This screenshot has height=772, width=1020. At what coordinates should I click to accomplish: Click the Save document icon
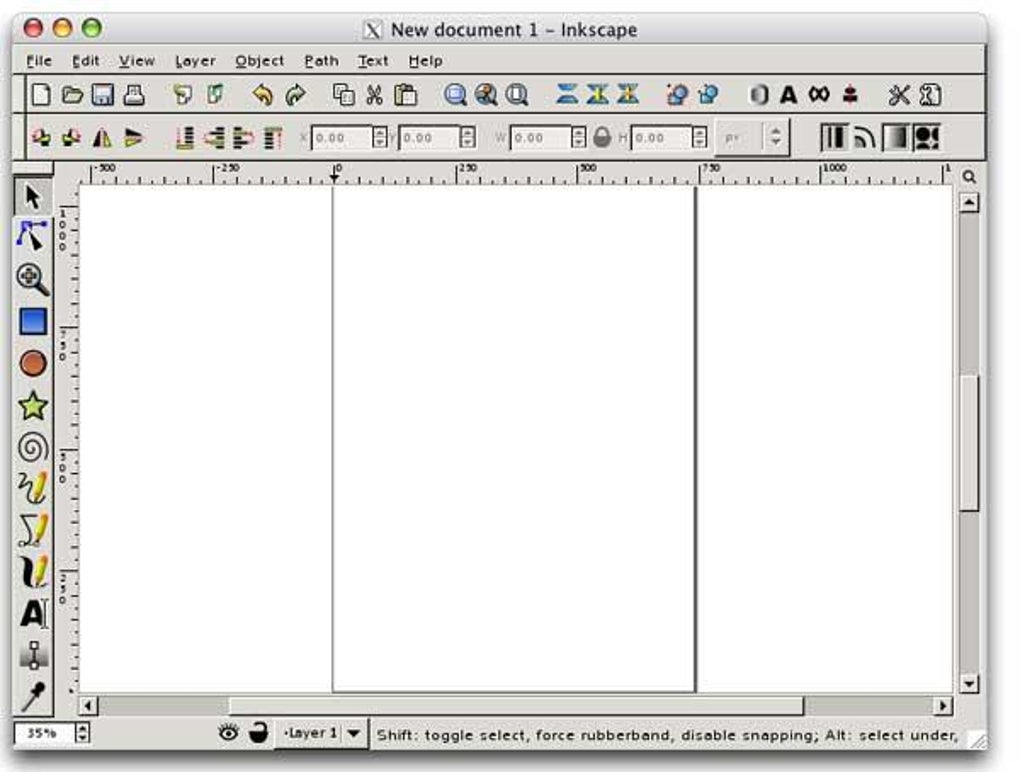pyautogui.click(x=103, y=95)
